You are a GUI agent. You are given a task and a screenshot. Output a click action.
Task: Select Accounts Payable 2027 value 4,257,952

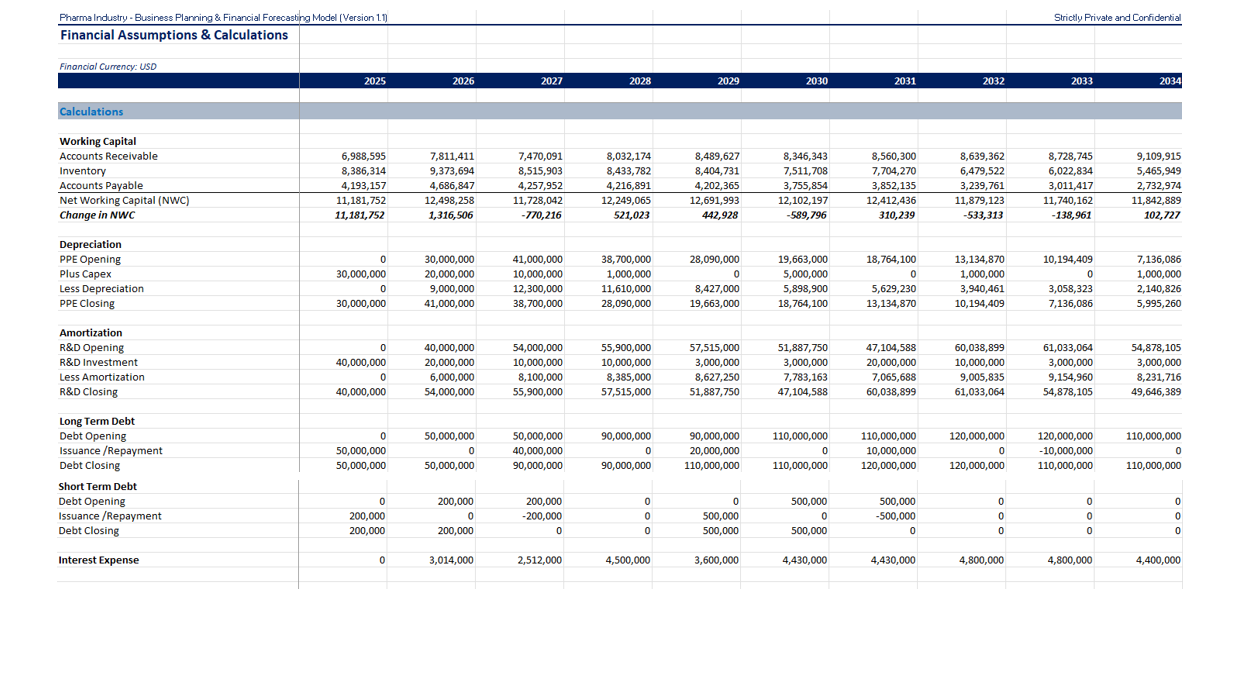pyautogui.click(x=540, y=186)
